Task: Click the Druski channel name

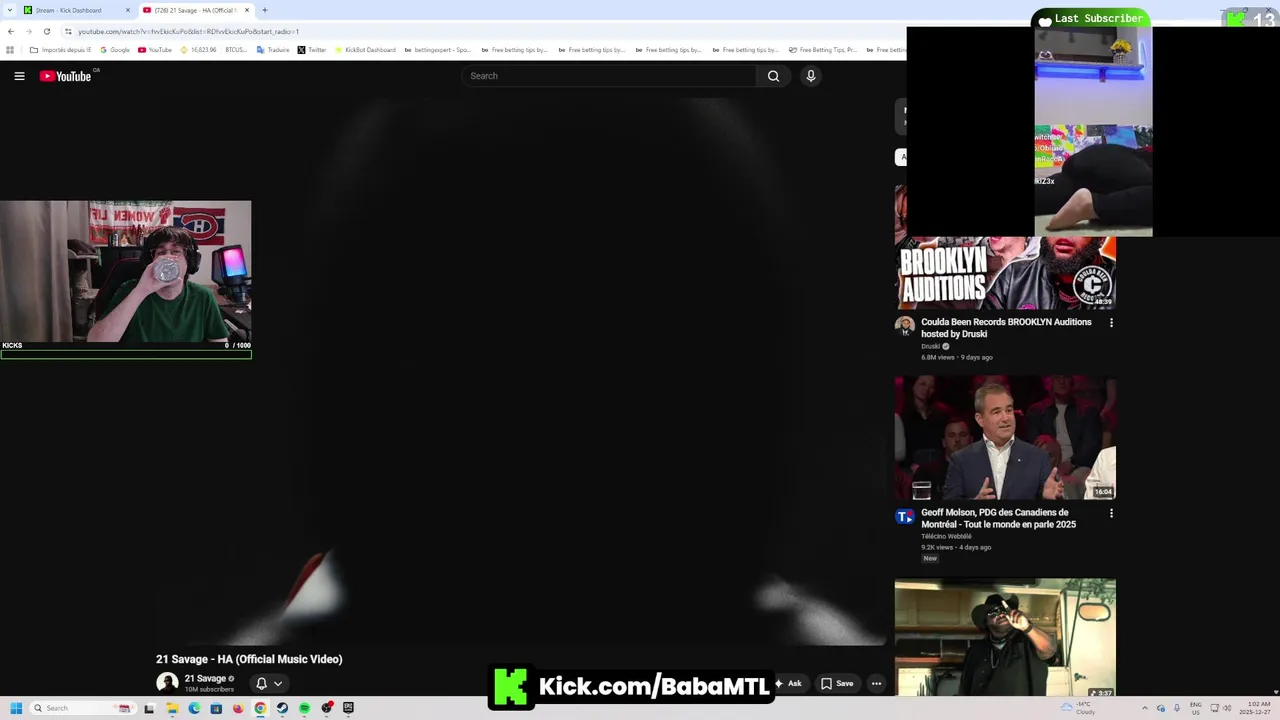Action: pyautogui.click(x=931, y=346)
